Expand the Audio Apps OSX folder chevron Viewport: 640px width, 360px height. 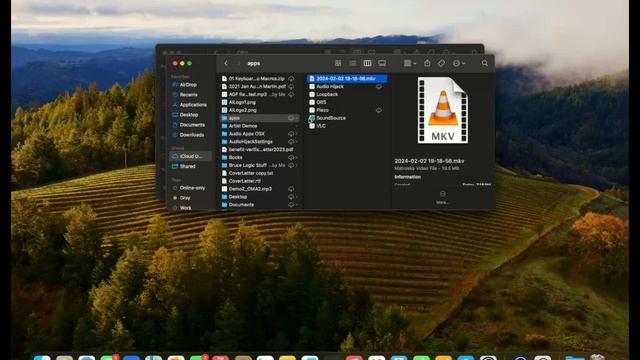(297, 134)
